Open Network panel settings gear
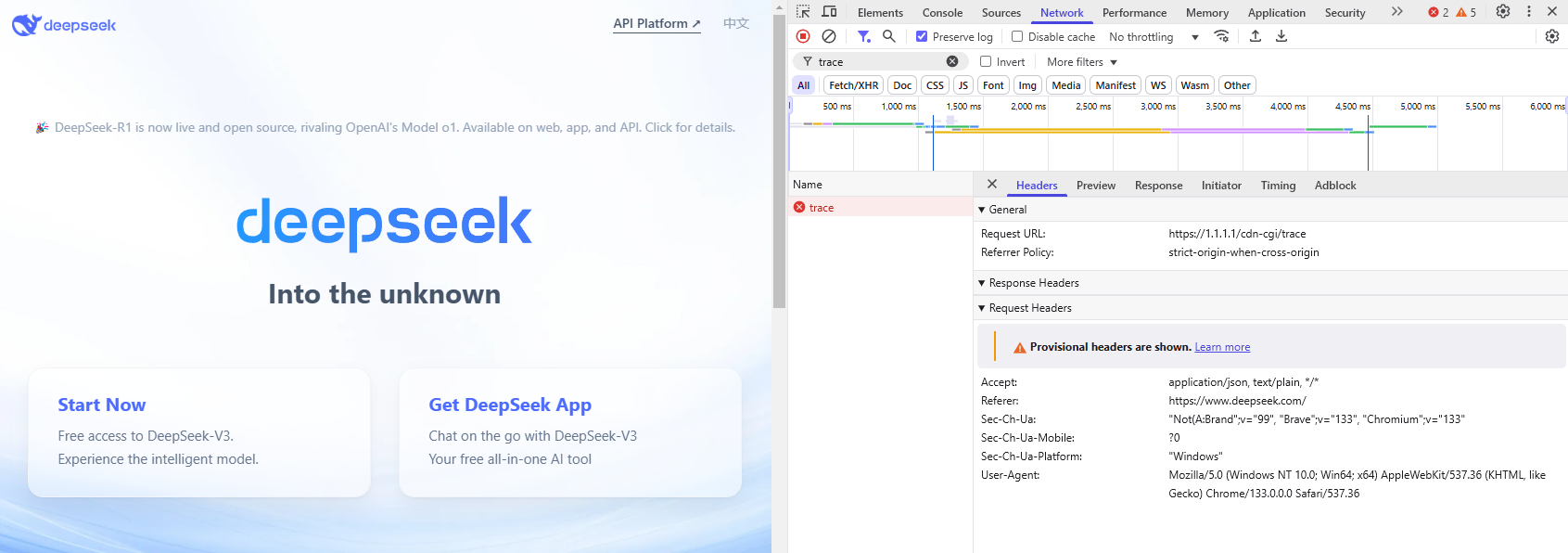This screenshot has width=1568, height=553. [x=1552, y=36]
